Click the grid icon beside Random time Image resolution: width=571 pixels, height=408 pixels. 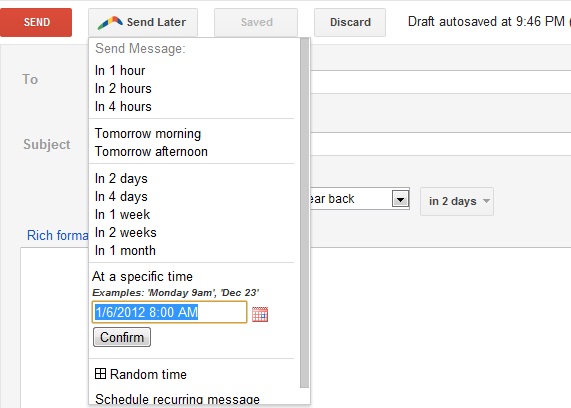[x=100, y=374]
